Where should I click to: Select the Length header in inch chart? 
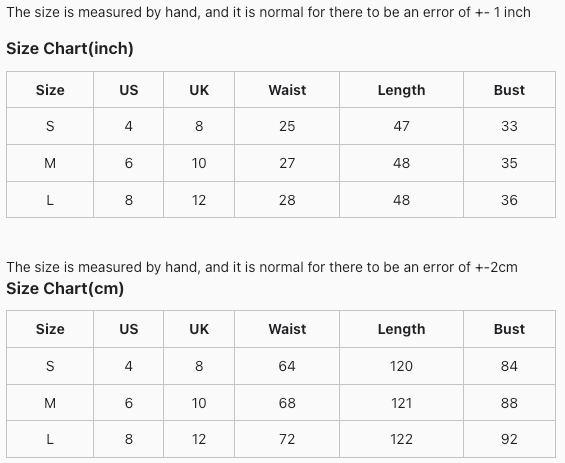[401, 90]
